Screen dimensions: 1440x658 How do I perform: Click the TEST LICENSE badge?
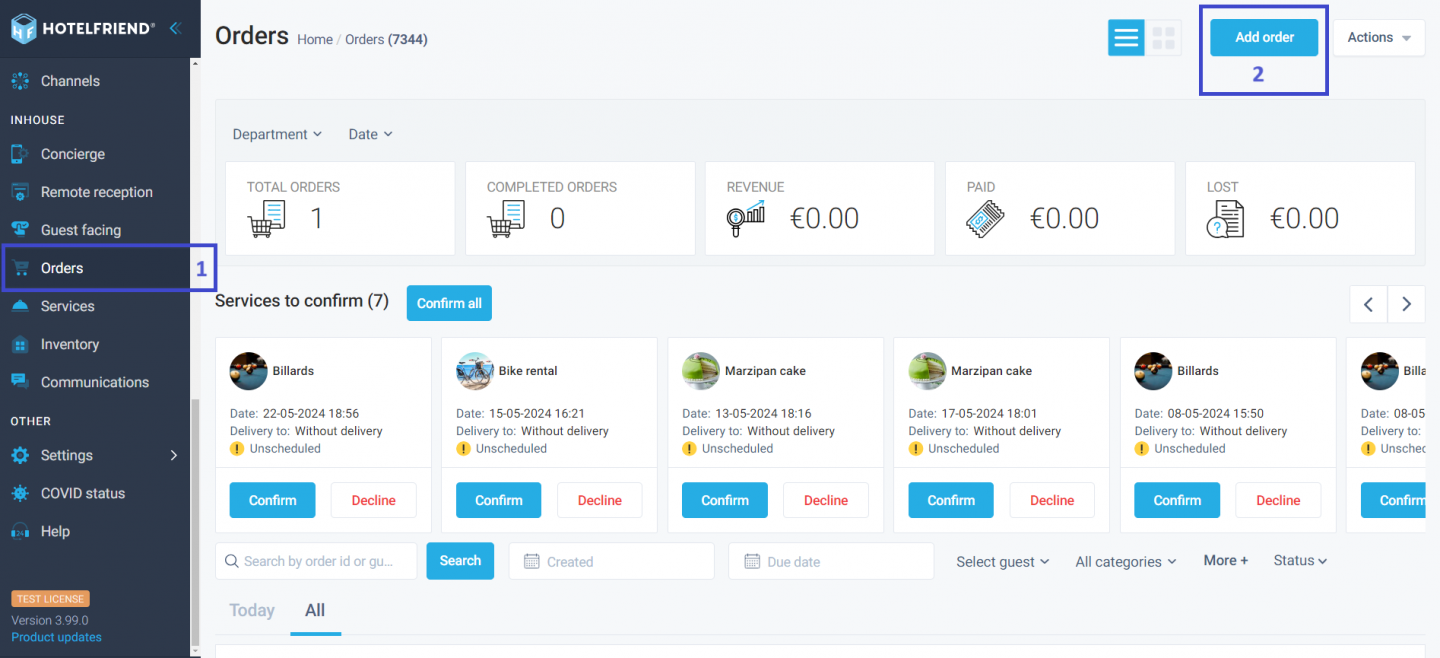(51, 599)
